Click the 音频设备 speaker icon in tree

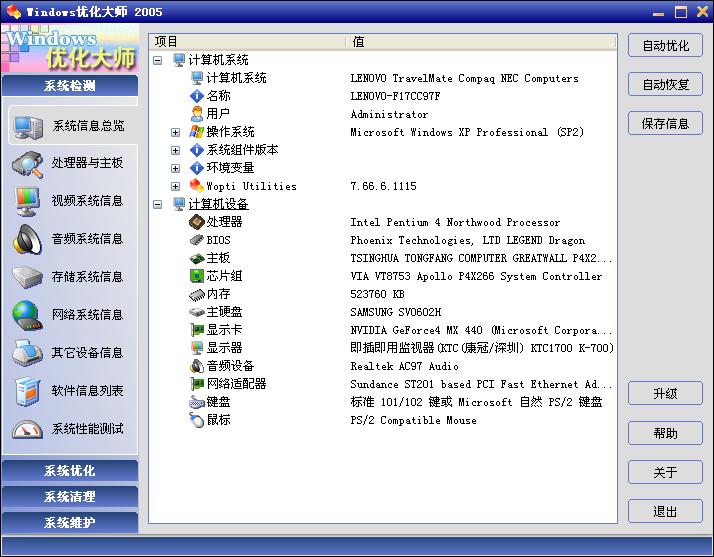tap(197, 366)
